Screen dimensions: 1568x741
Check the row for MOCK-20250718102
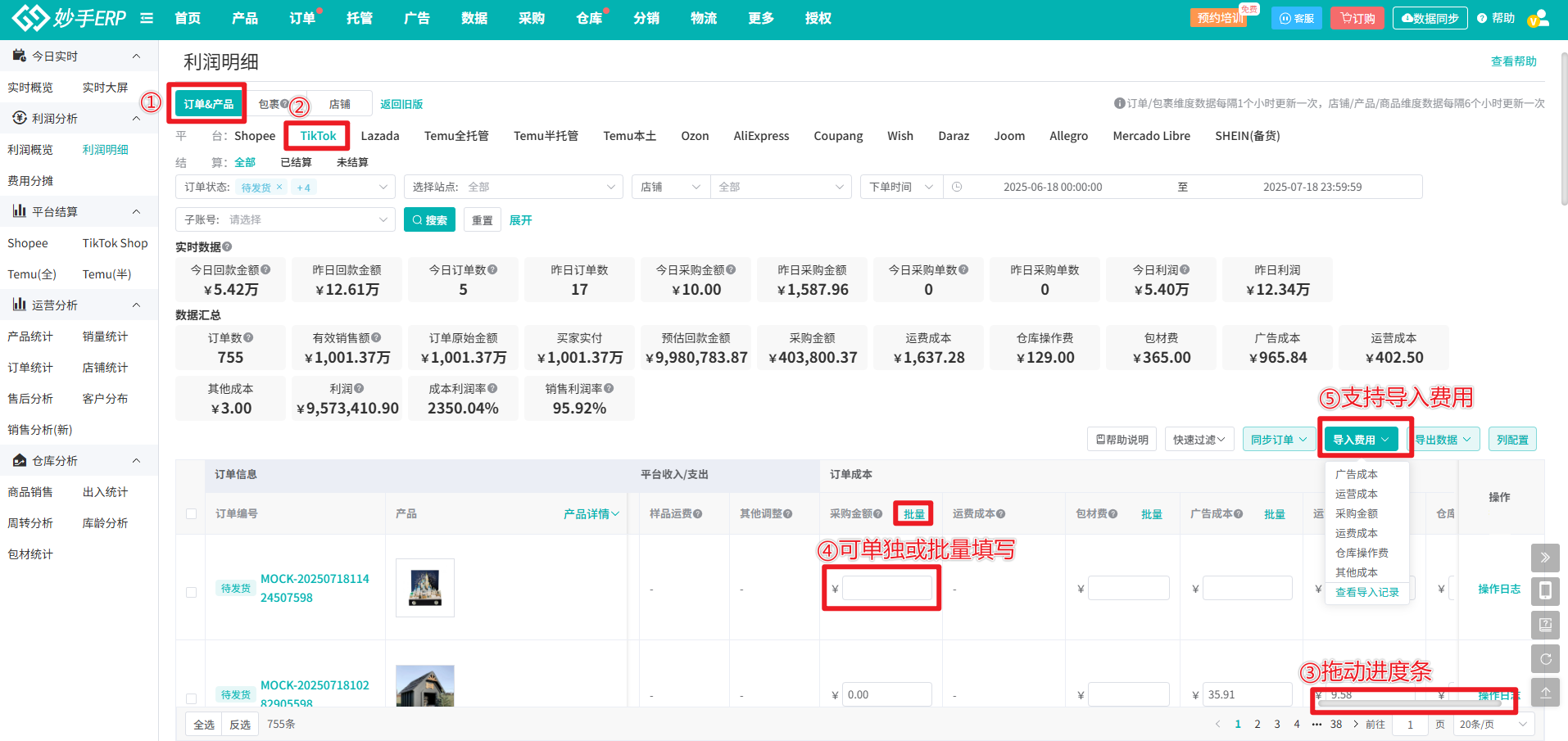(x=191, y=698)
